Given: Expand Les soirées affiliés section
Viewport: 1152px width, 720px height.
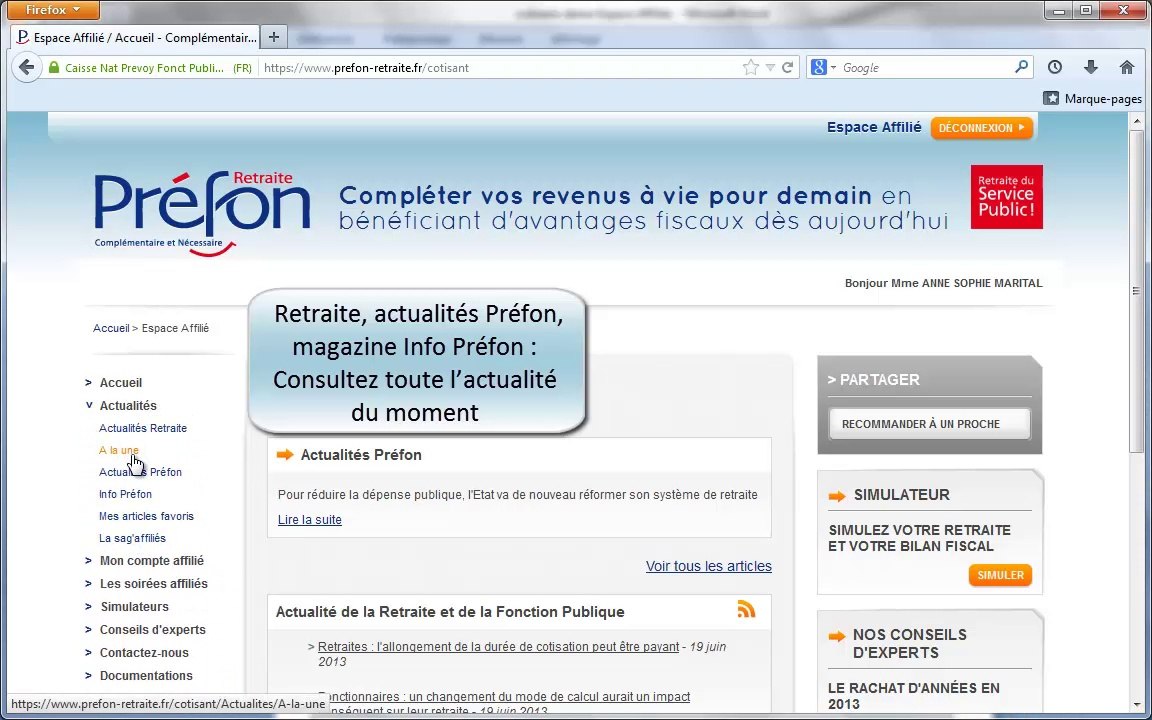Looking at the screenshot, I should 154,584.
